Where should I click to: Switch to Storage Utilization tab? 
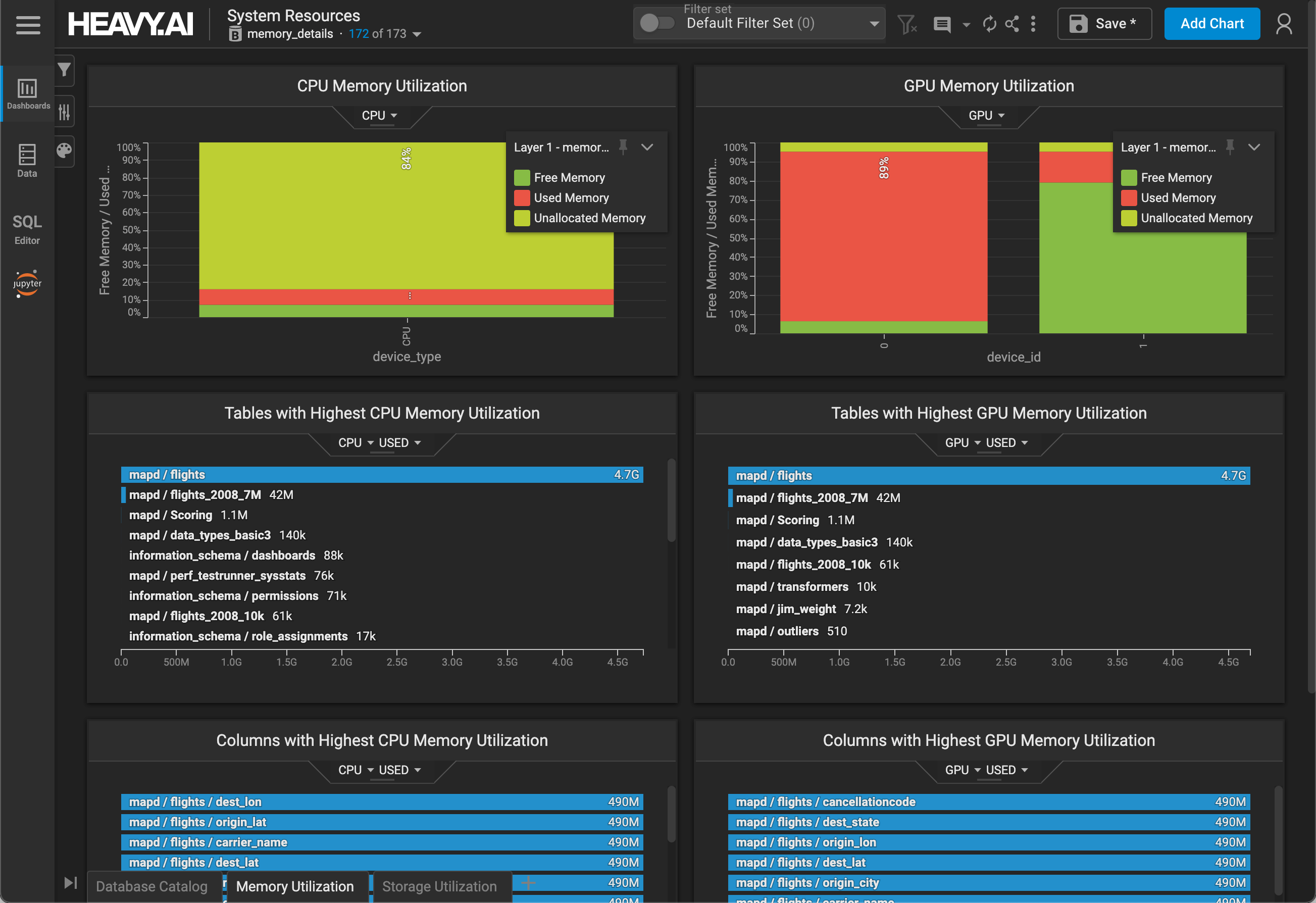439,886
